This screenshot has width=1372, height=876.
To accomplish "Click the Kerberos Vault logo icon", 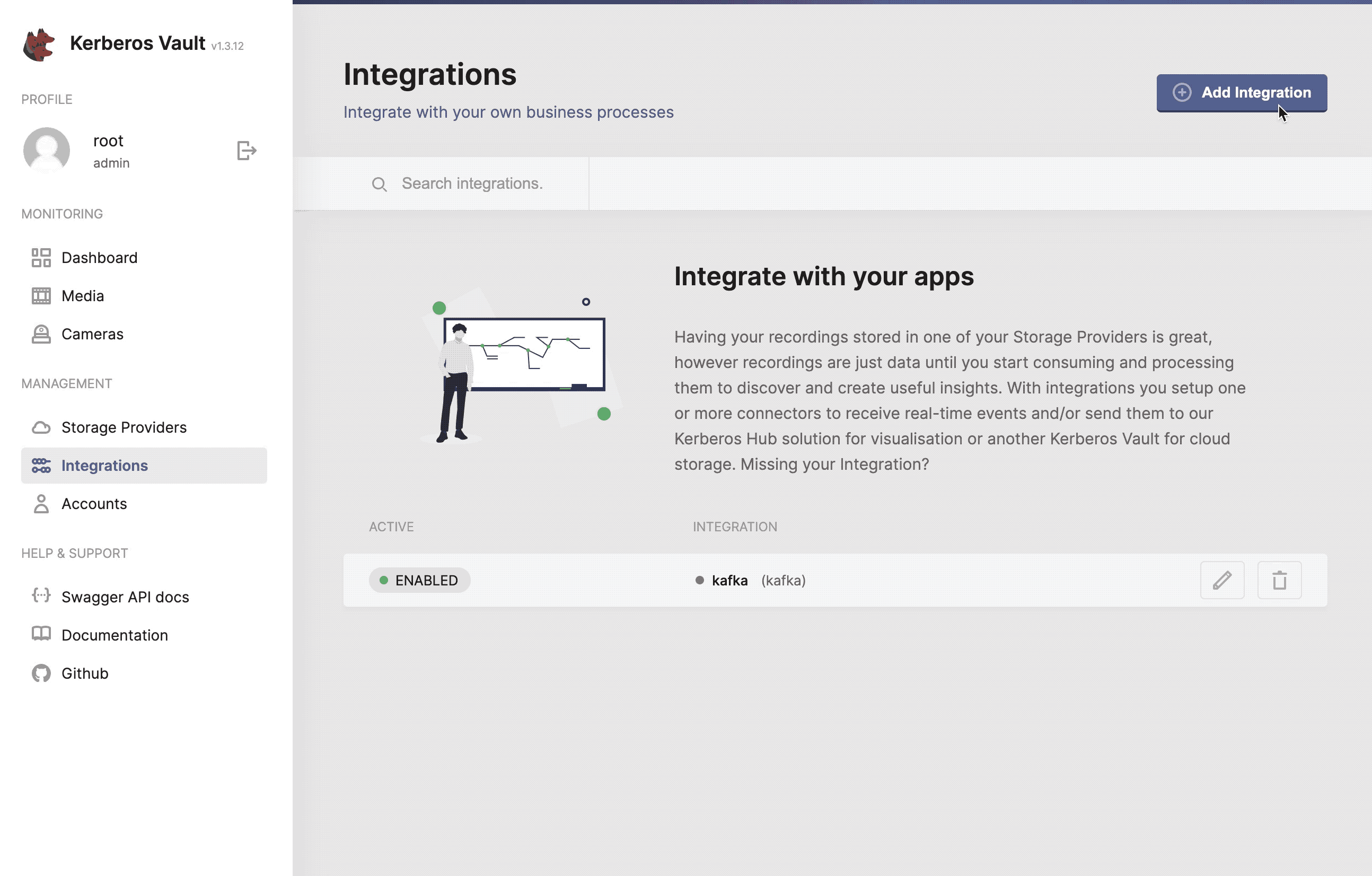I will point(37,44).
